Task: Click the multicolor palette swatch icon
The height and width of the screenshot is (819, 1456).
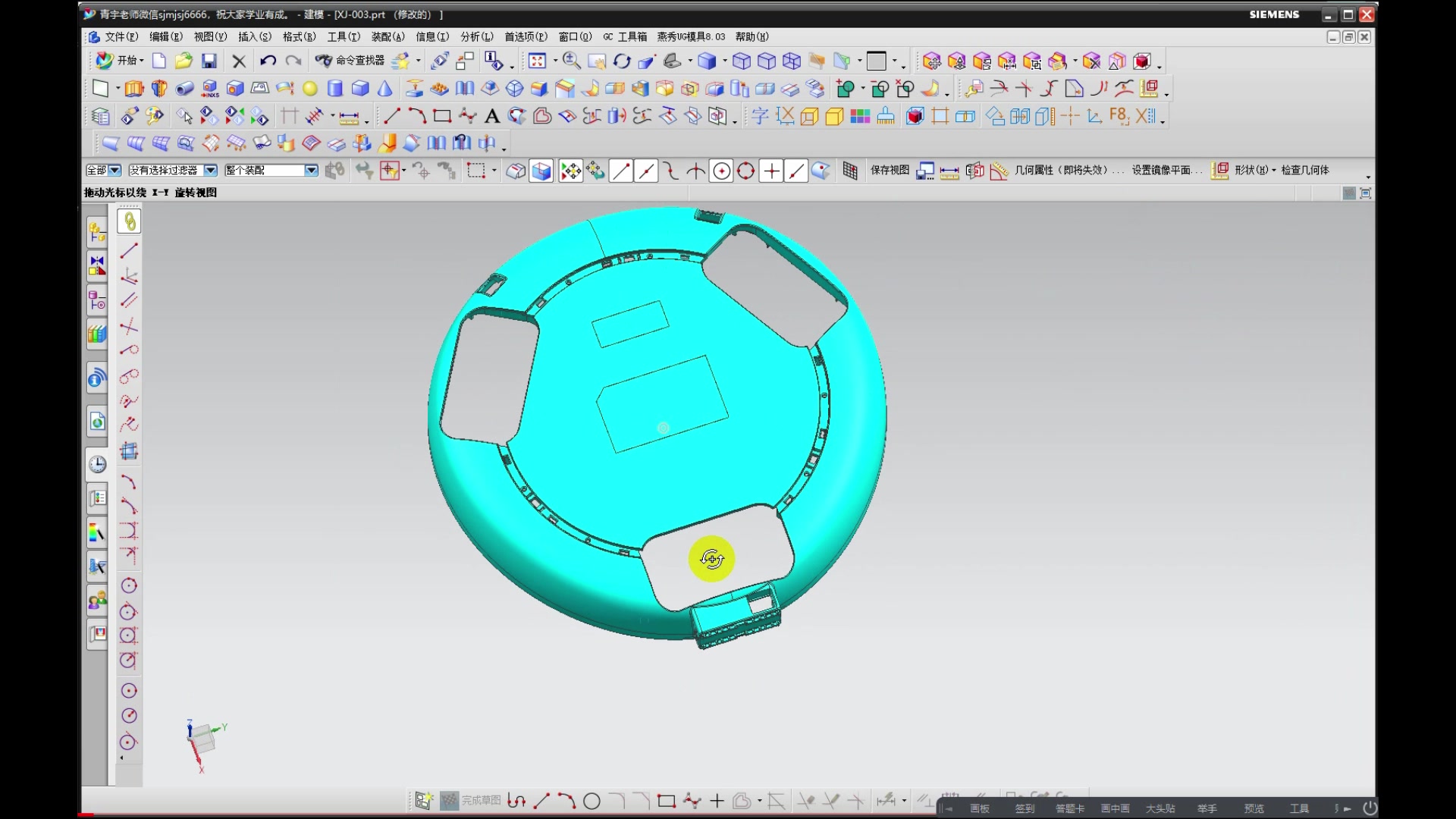Action: coord(860,116)
